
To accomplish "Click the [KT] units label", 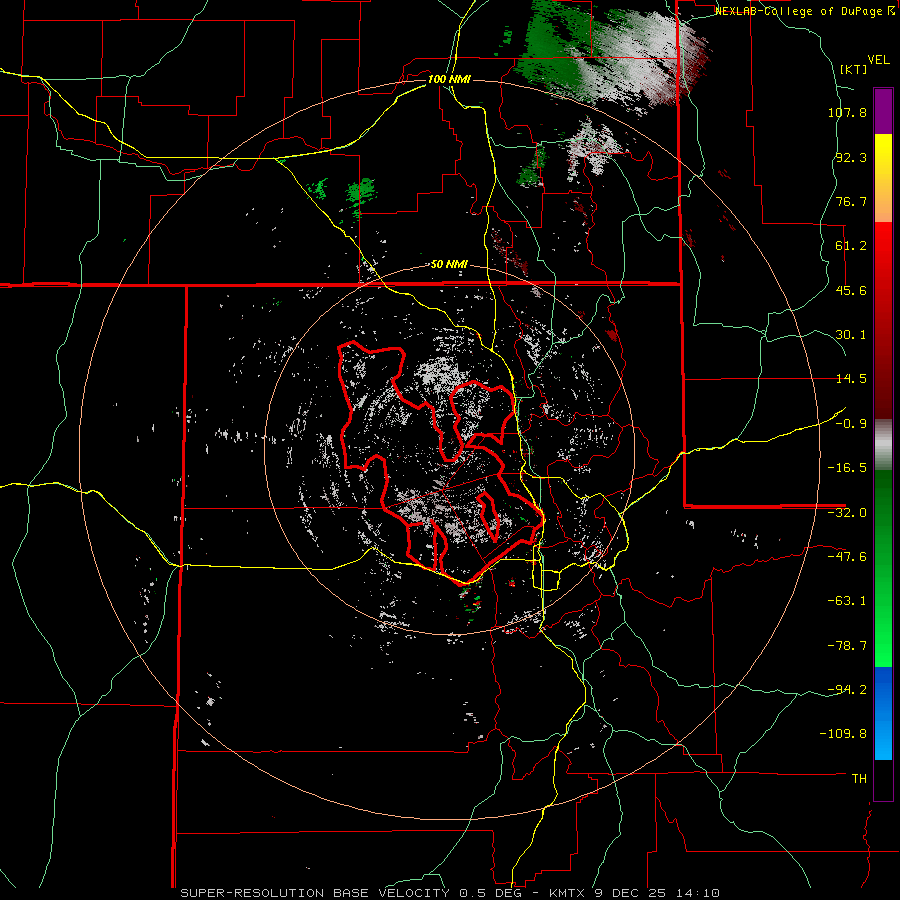I will click(x=854, y=69).
